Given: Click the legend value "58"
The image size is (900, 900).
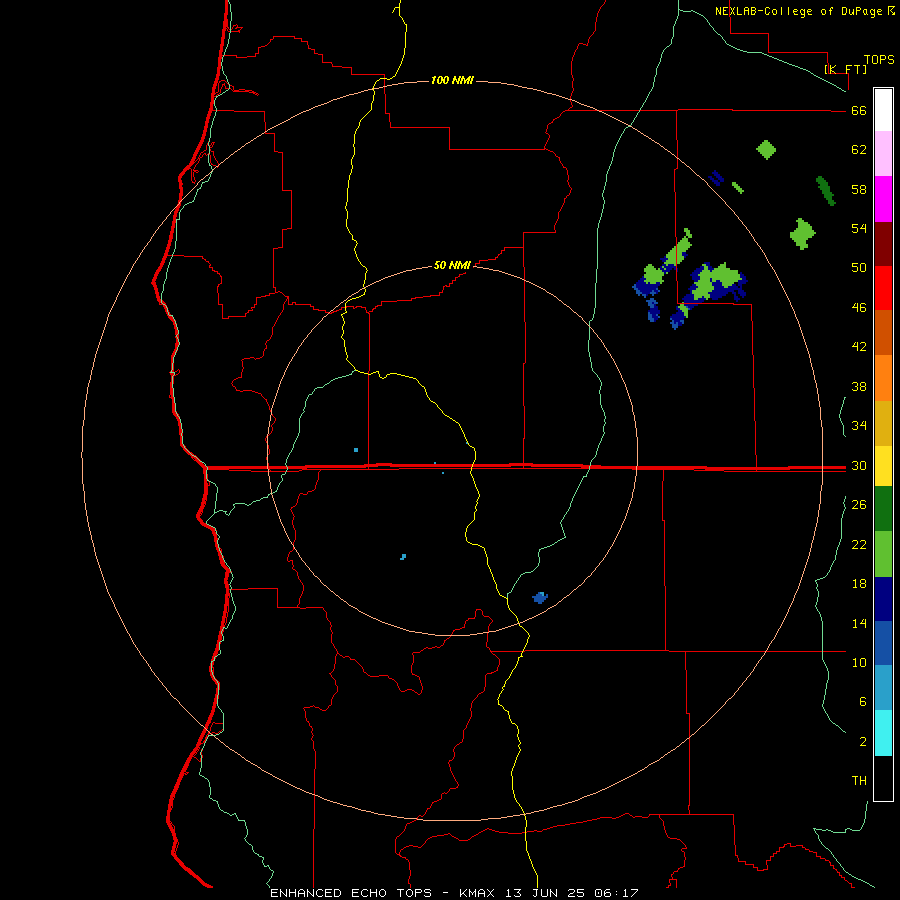Looking at the screenshot, I should (859, 189).
